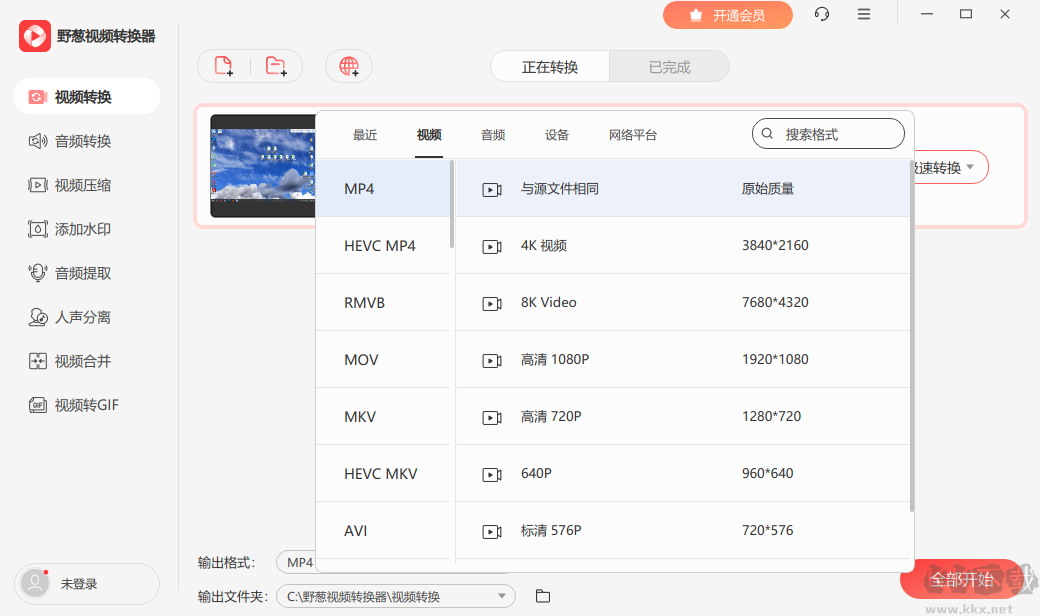This screenshot has width=1040, height=616.
Task: Open the 设备 format category
Action: (x=556, y=134)
